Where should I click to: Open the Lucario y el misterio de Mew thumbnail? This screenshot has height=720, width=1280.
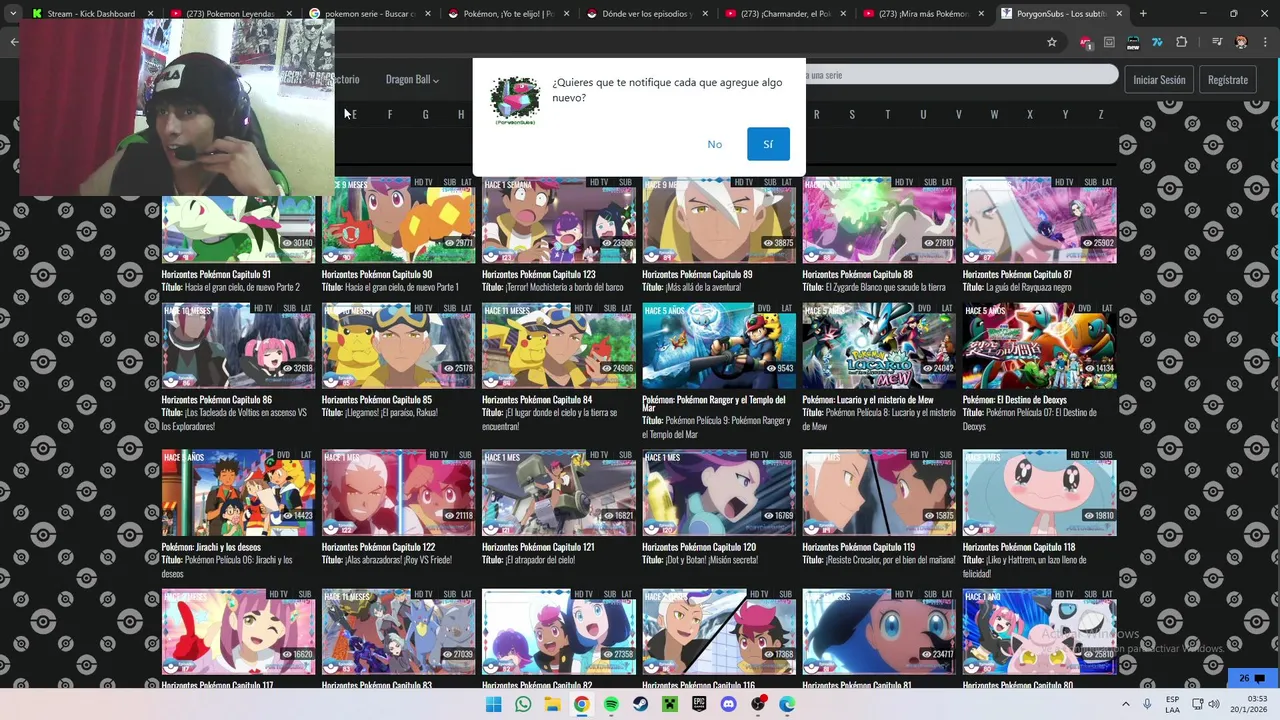[879, 346]
